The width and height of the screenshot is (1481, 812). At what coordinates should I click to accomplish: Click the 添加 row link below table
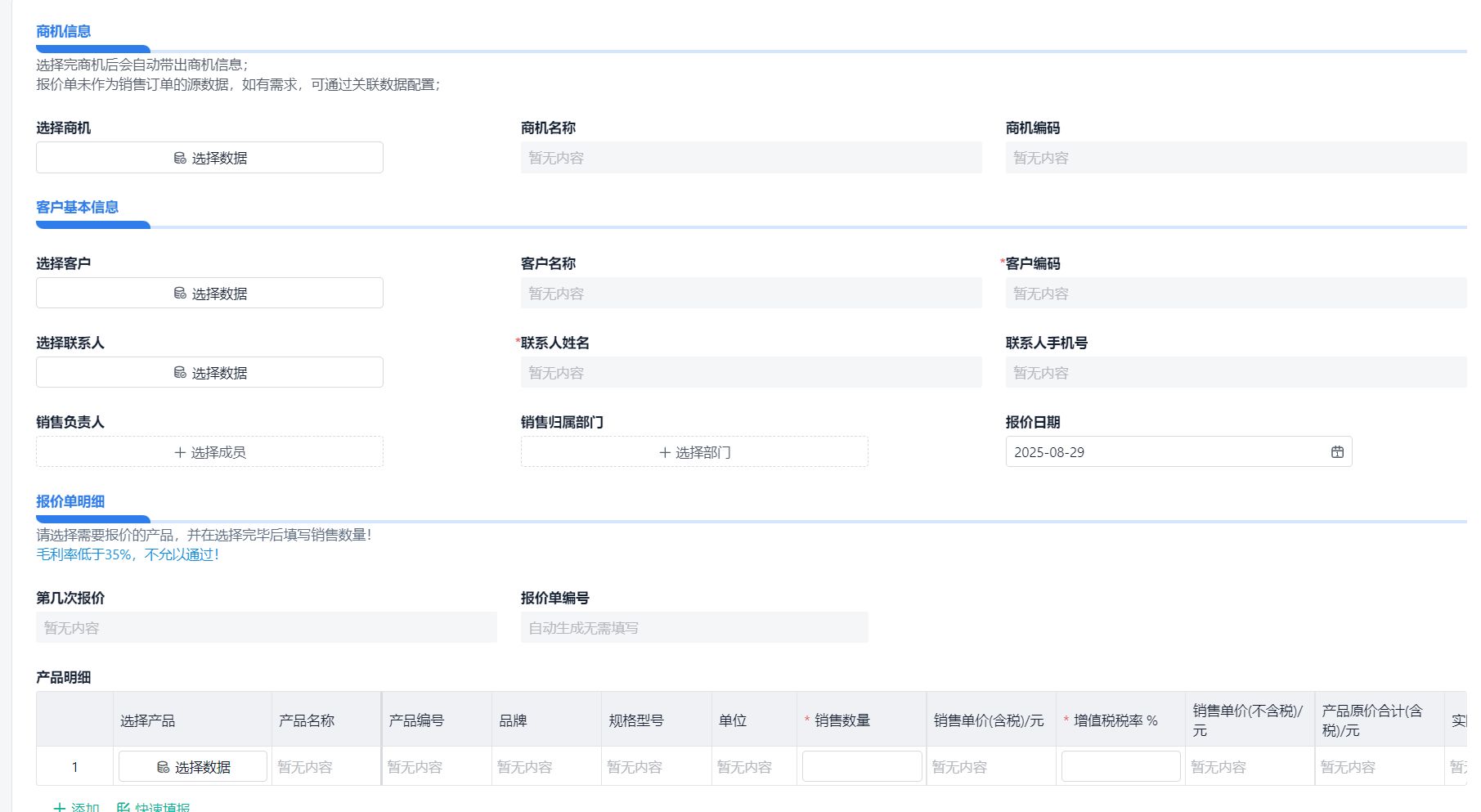click(x=76, y=807)
